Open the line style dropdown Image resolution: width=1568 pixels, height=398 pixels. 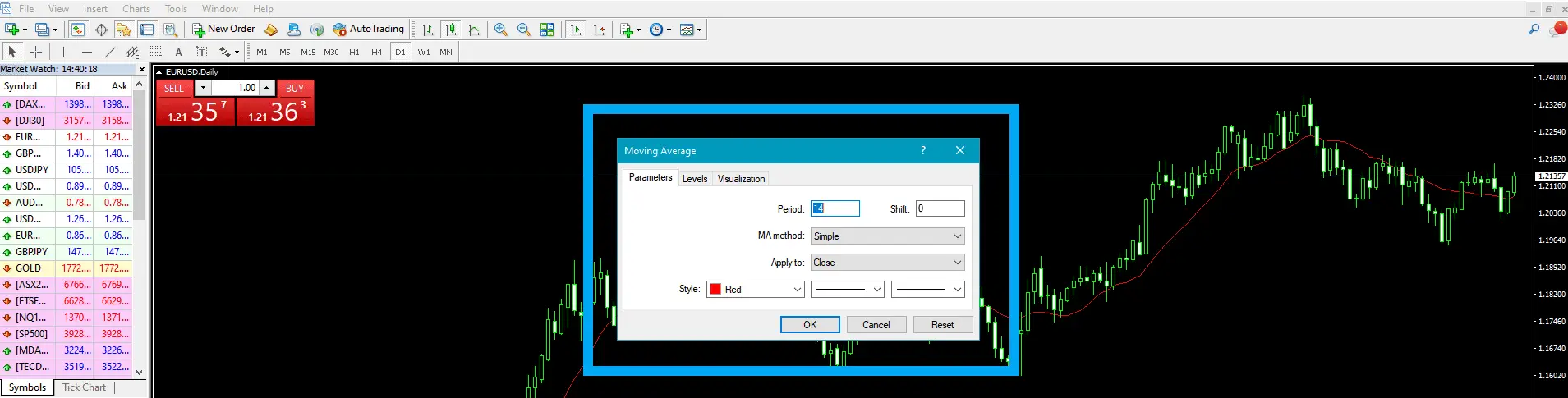click(847, 290)
